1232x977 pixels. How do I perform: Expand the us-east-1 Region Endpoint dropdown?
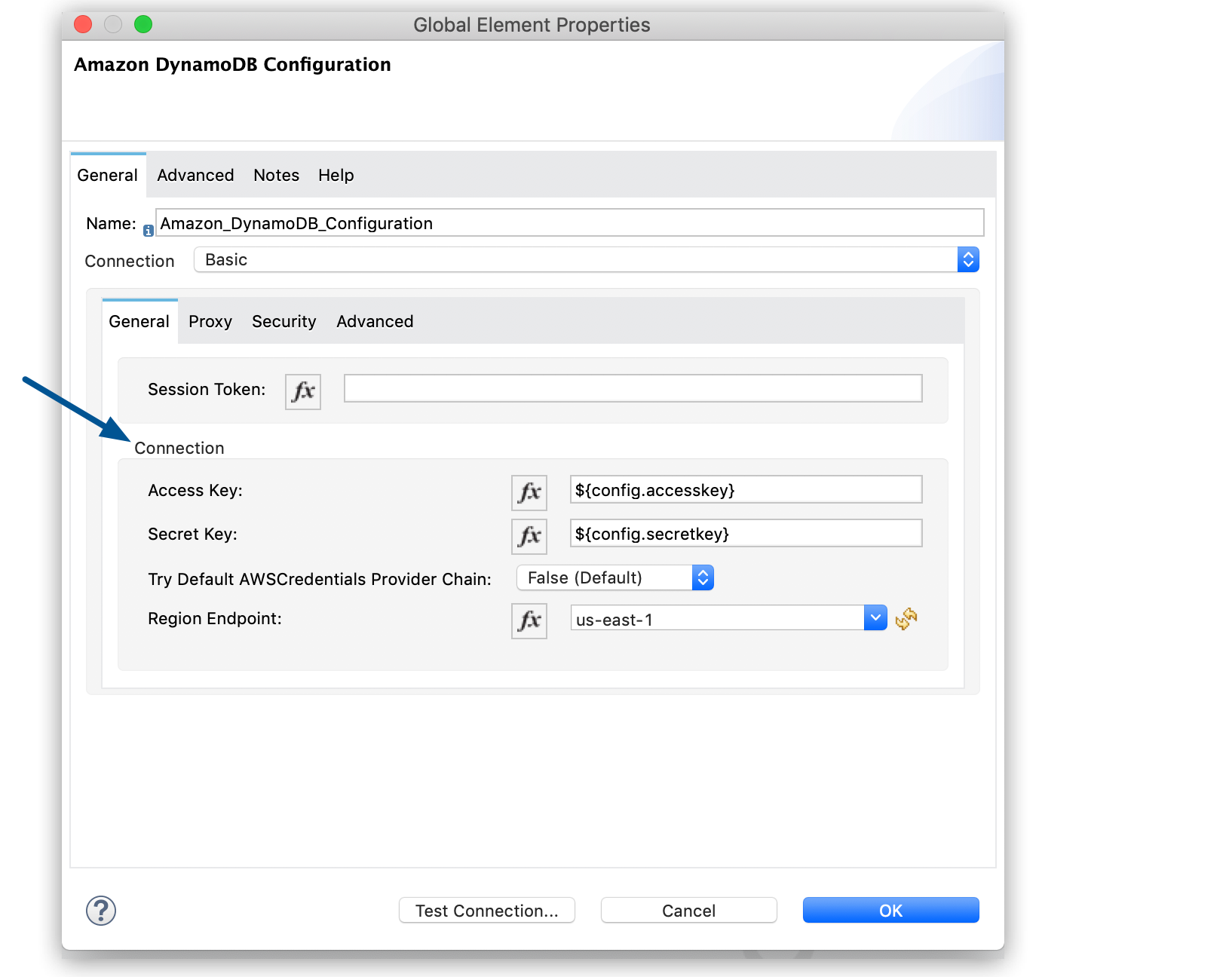(x=875, y=617)
